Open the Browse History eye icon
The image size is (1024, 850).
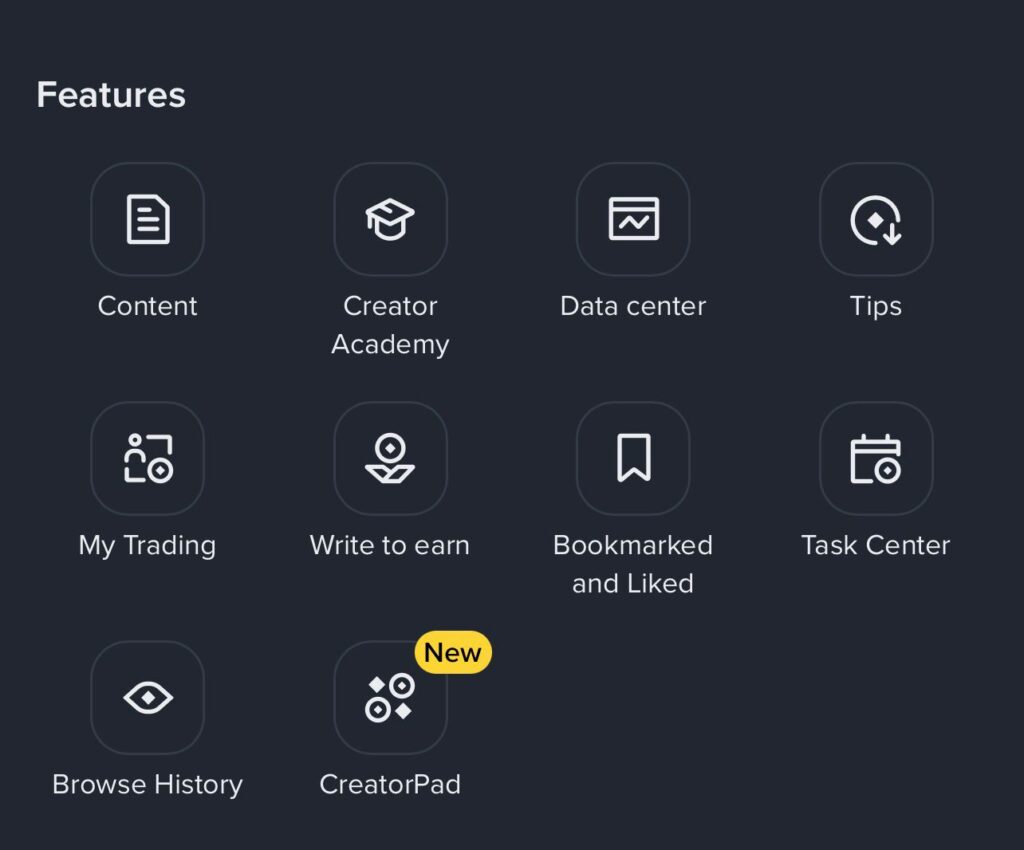[x=148, y=697]
